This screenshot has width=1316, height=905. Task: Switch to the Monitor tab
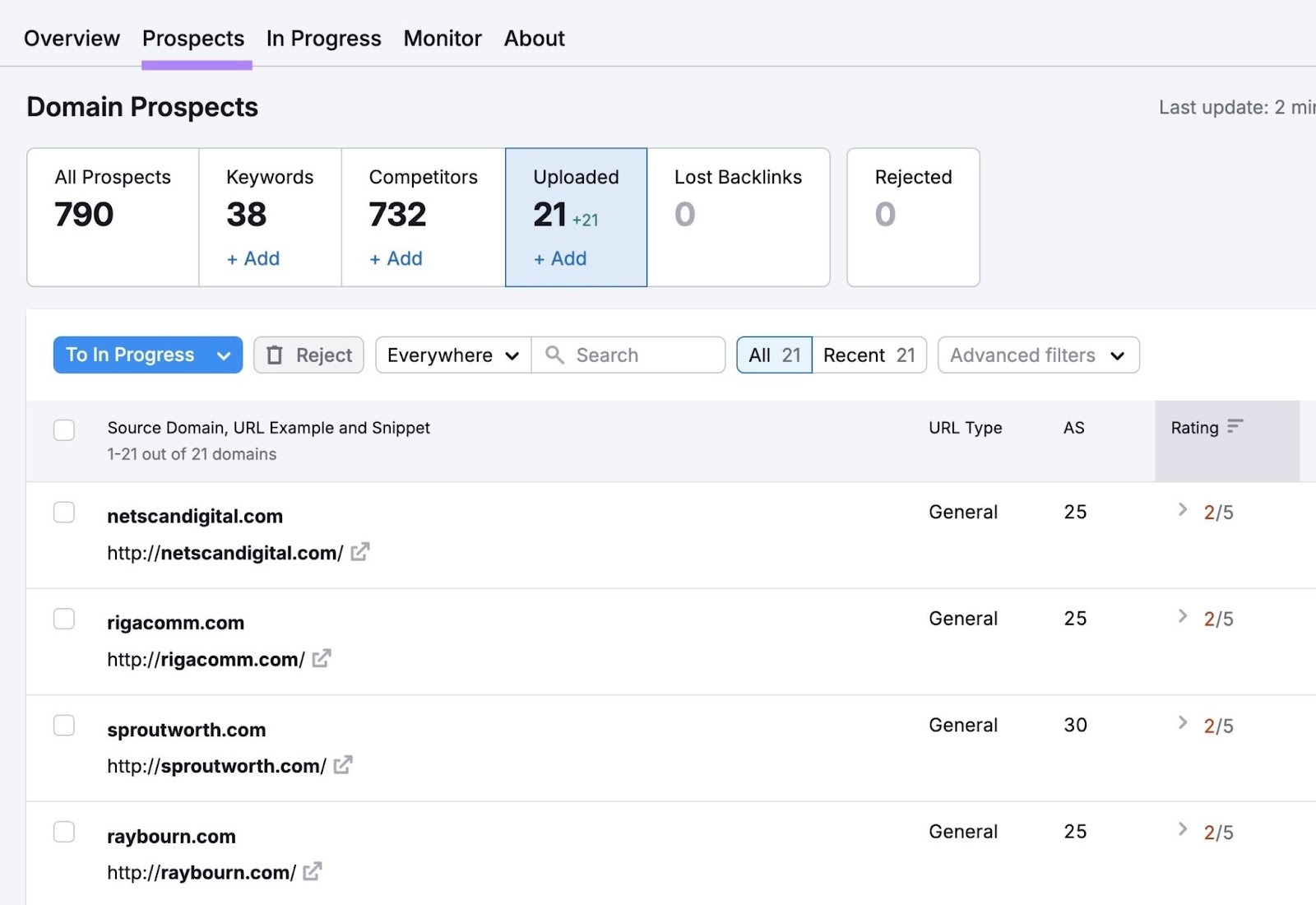pyautogui.click(x=442, y=38)
